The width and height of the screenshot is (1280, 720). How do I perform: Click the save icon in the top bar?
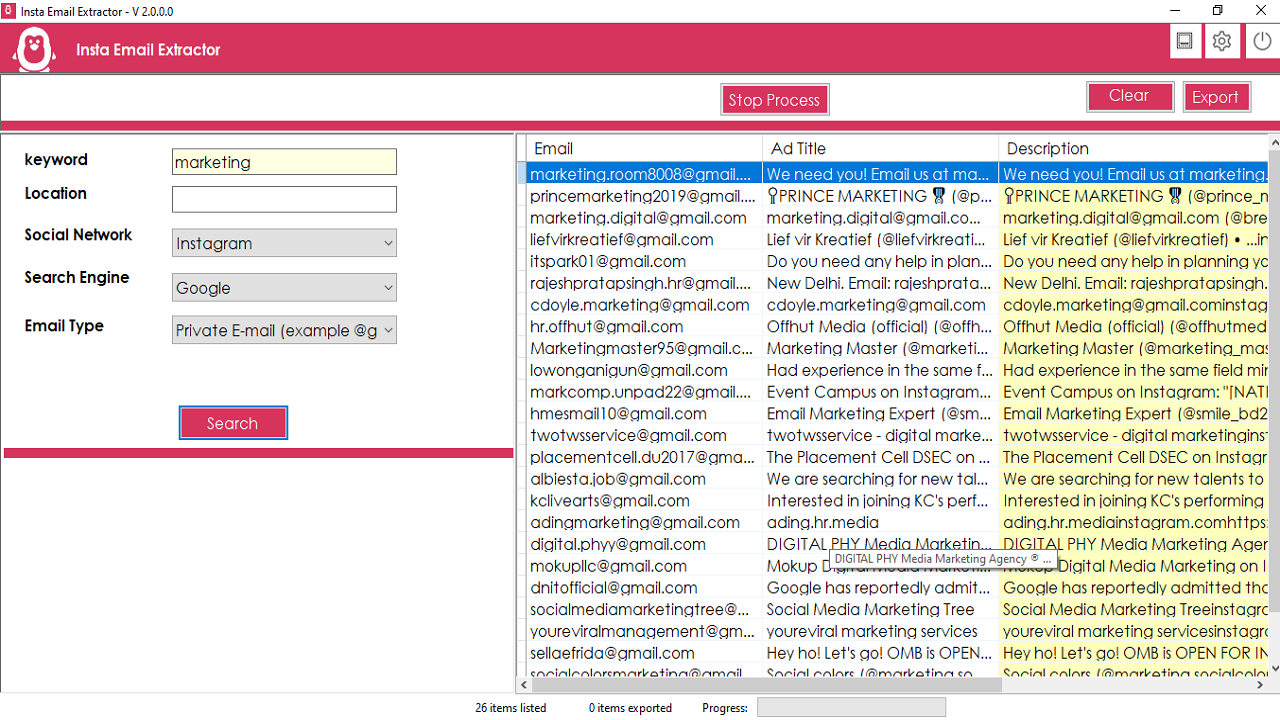pos(1185,41)
